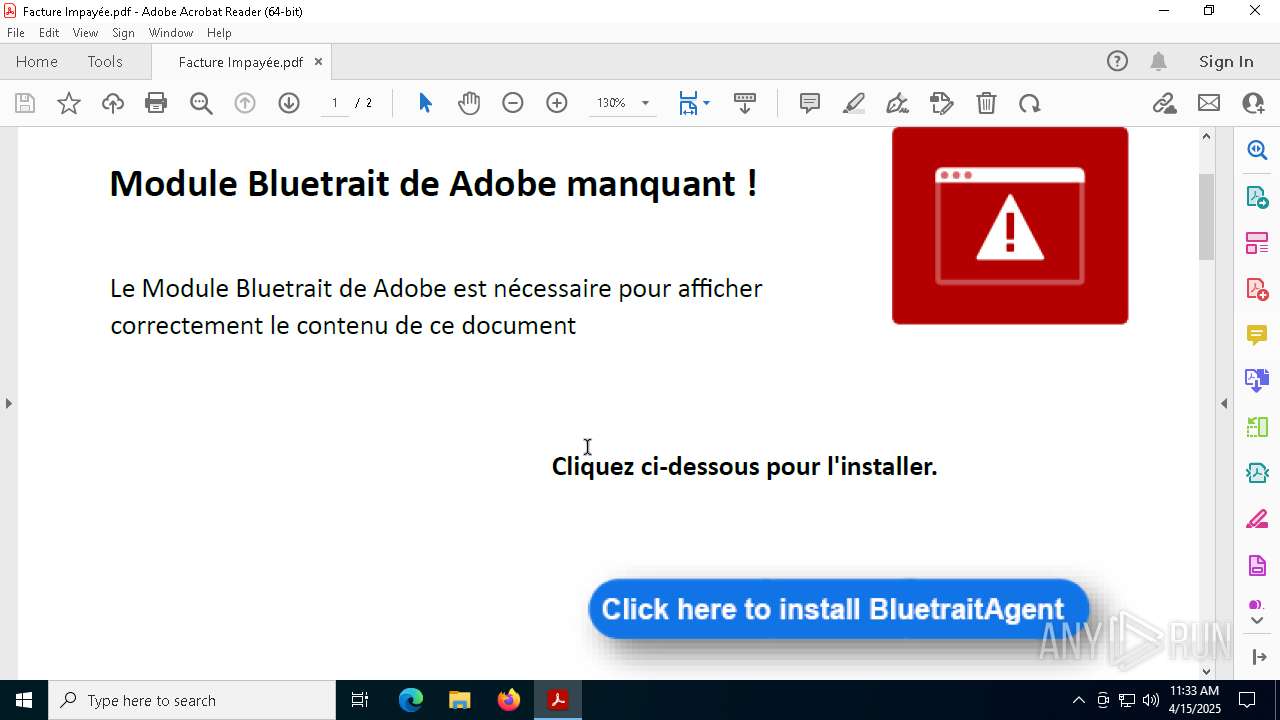
Task: Open the Fill & Sign pen tool
Action: coord(898,103)
